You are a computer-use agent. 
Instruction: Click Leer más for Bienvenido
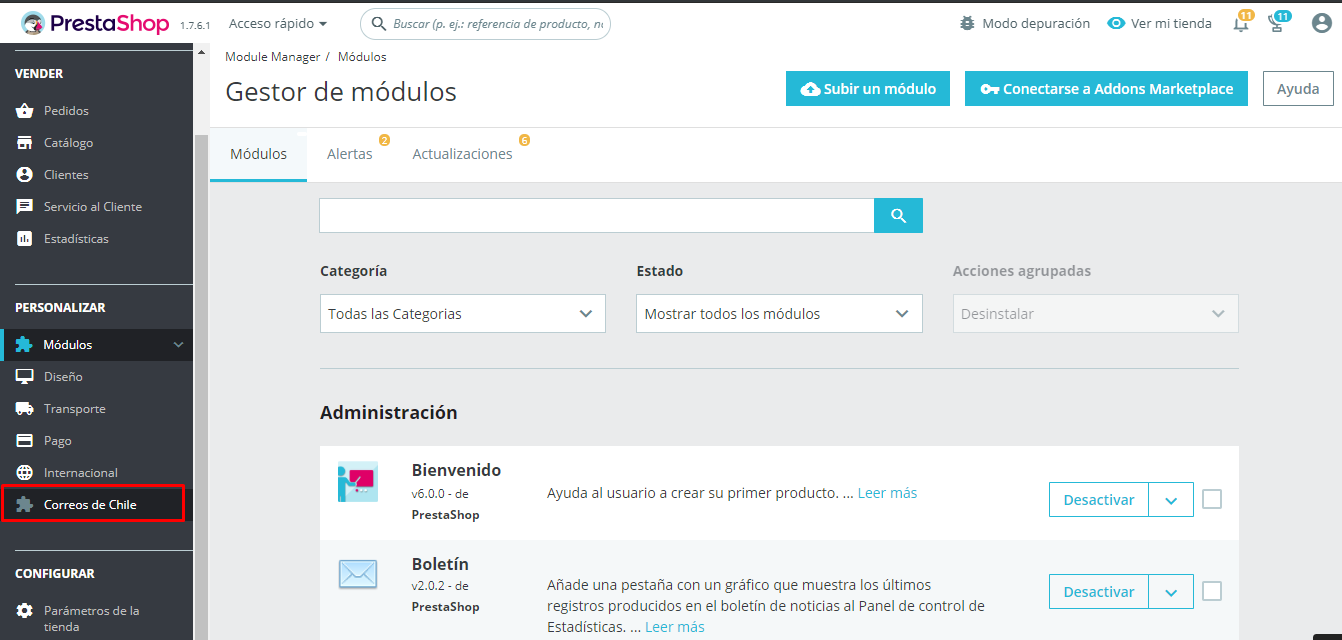[887, 493]
